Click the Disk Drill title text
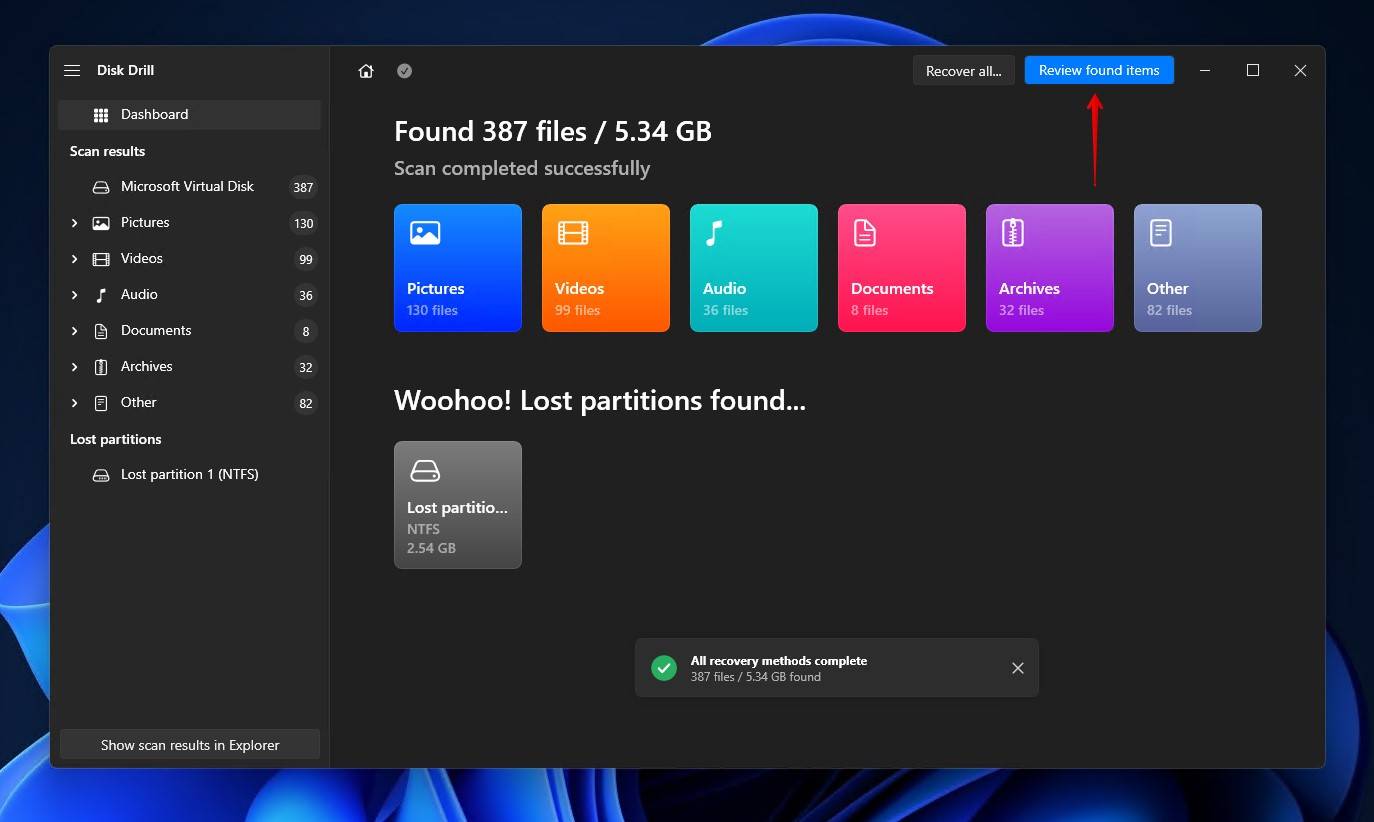1374x822 pixels. point(125,71)
